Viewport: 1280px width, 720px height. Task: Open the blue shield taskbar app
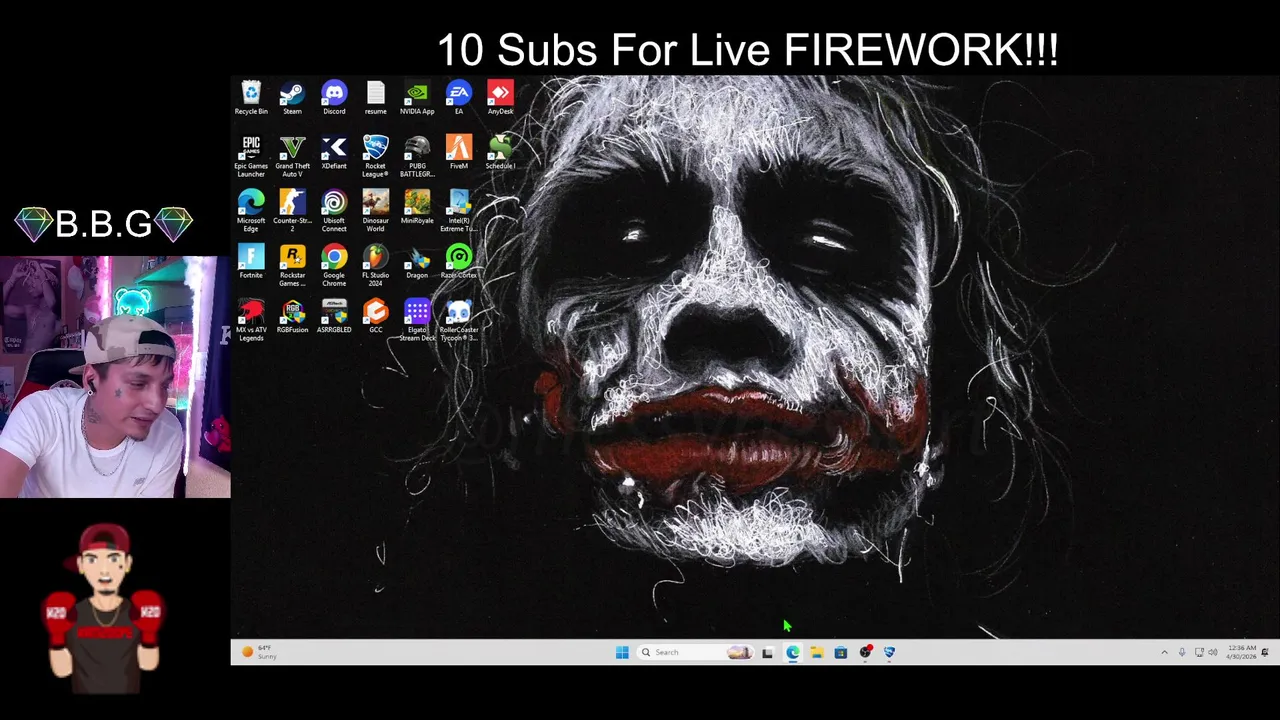click(x=889, y=652)
